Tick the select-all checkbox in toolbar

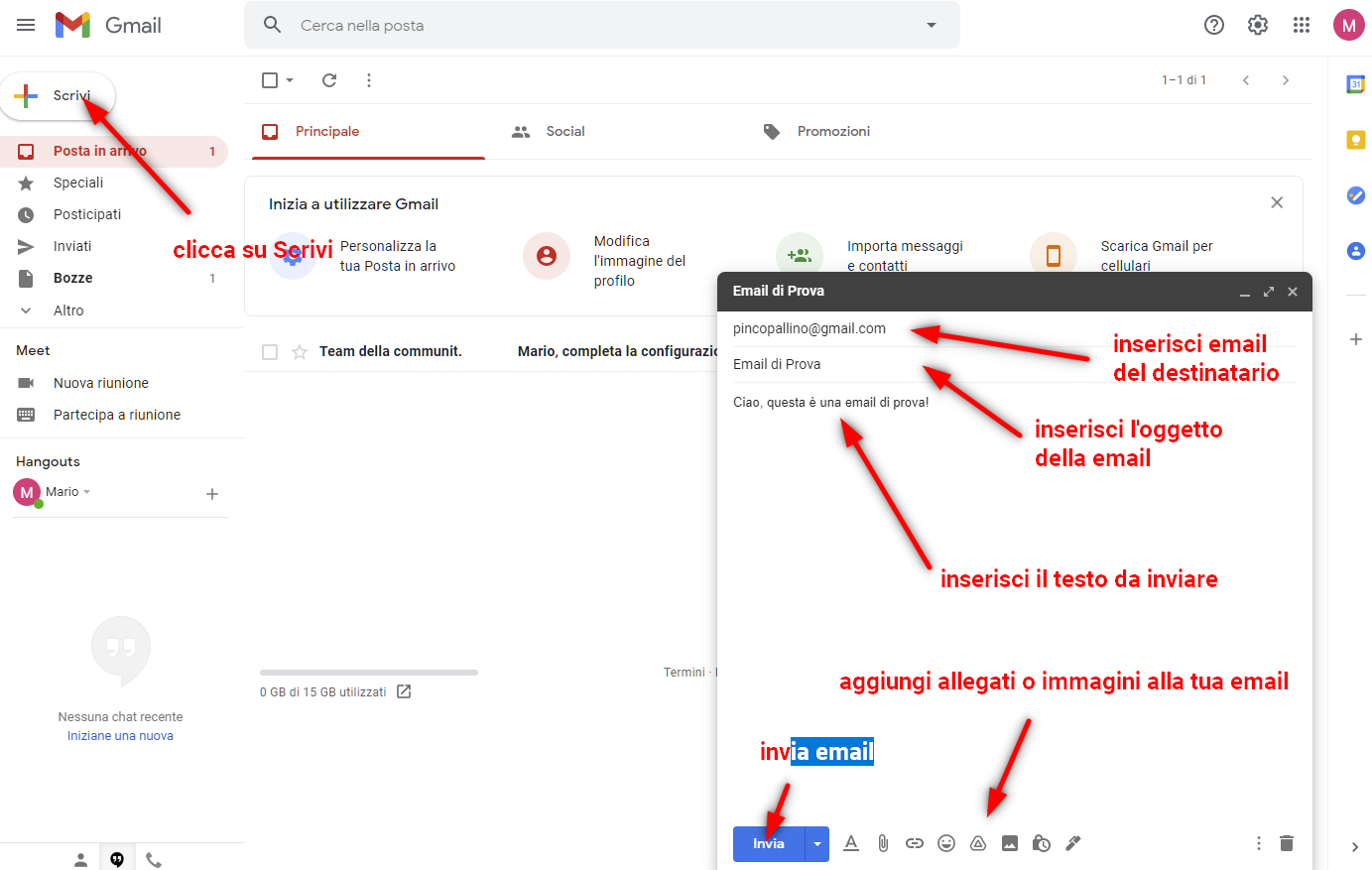(270, 80)
